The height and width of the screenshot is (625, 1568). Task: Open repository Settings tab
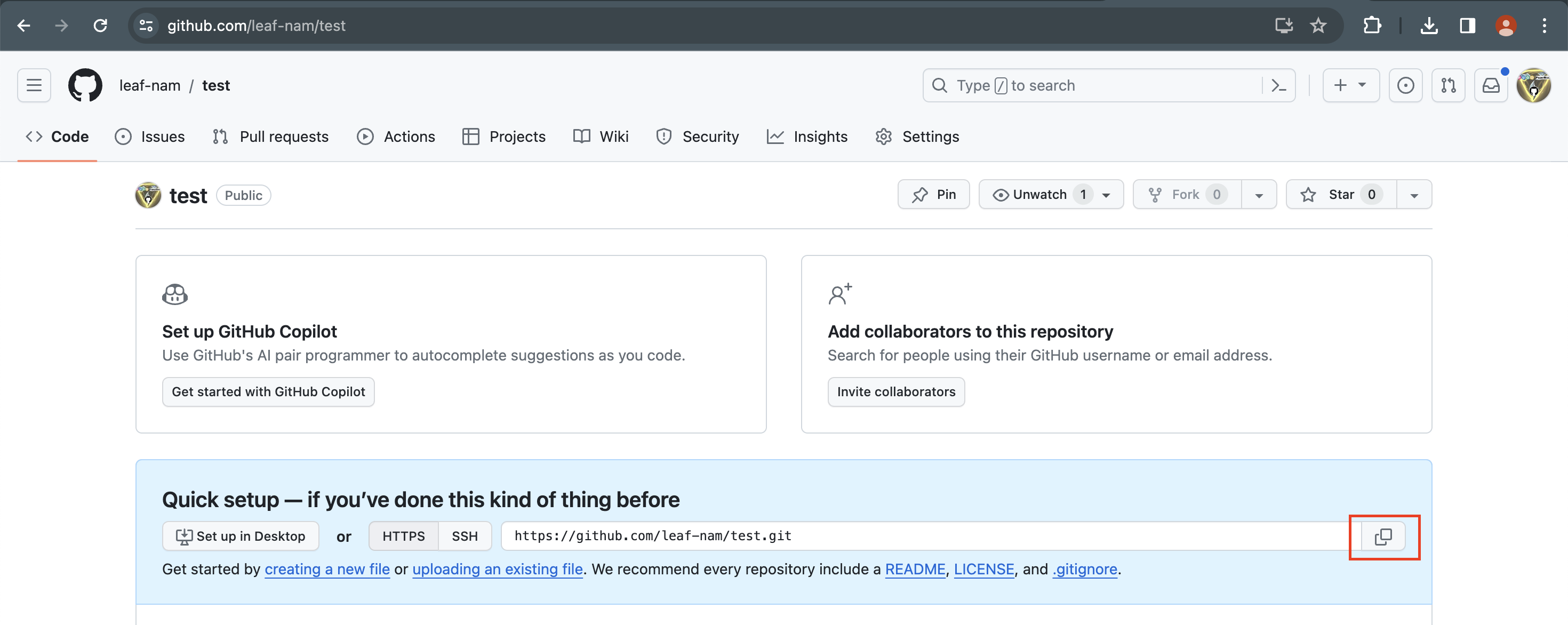point(917,137)
